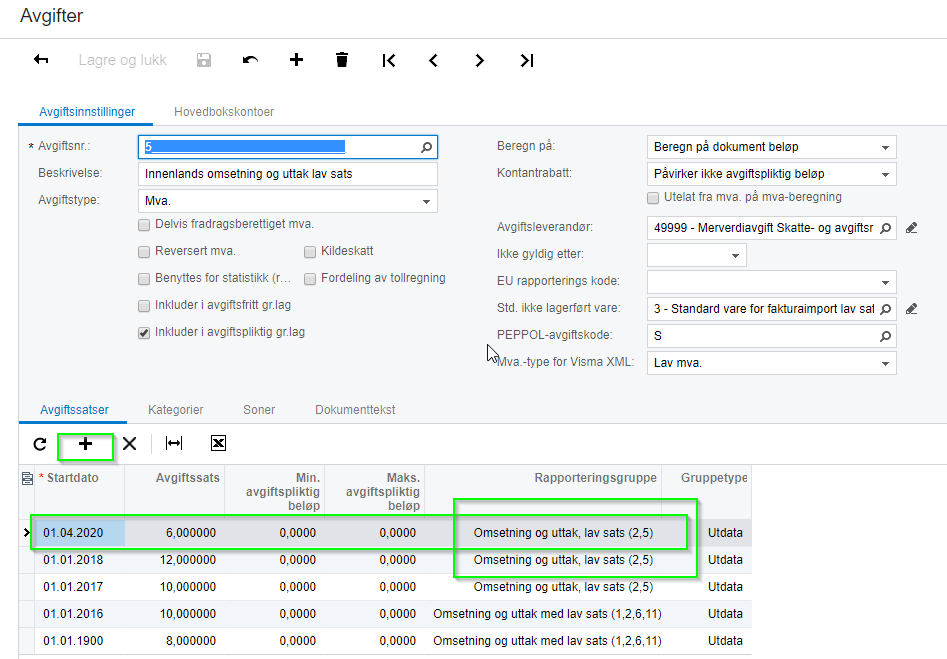Toggle Delvis fradragsberettiget mva. checkbox
Viewport: 947px width, 659px height.
pos(146,224)
